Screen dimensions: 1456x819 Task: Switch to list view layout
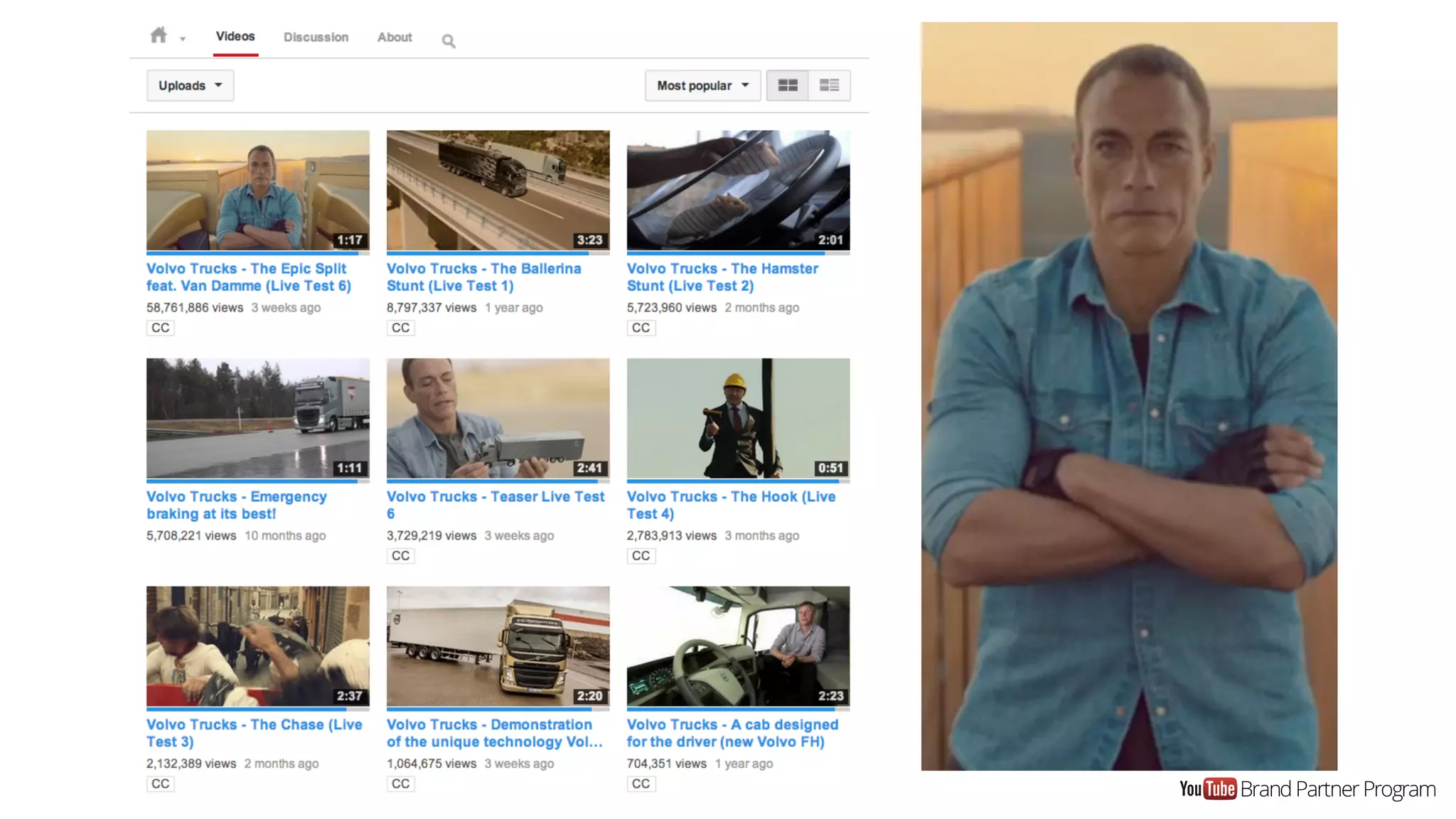[x=829, y=85]
